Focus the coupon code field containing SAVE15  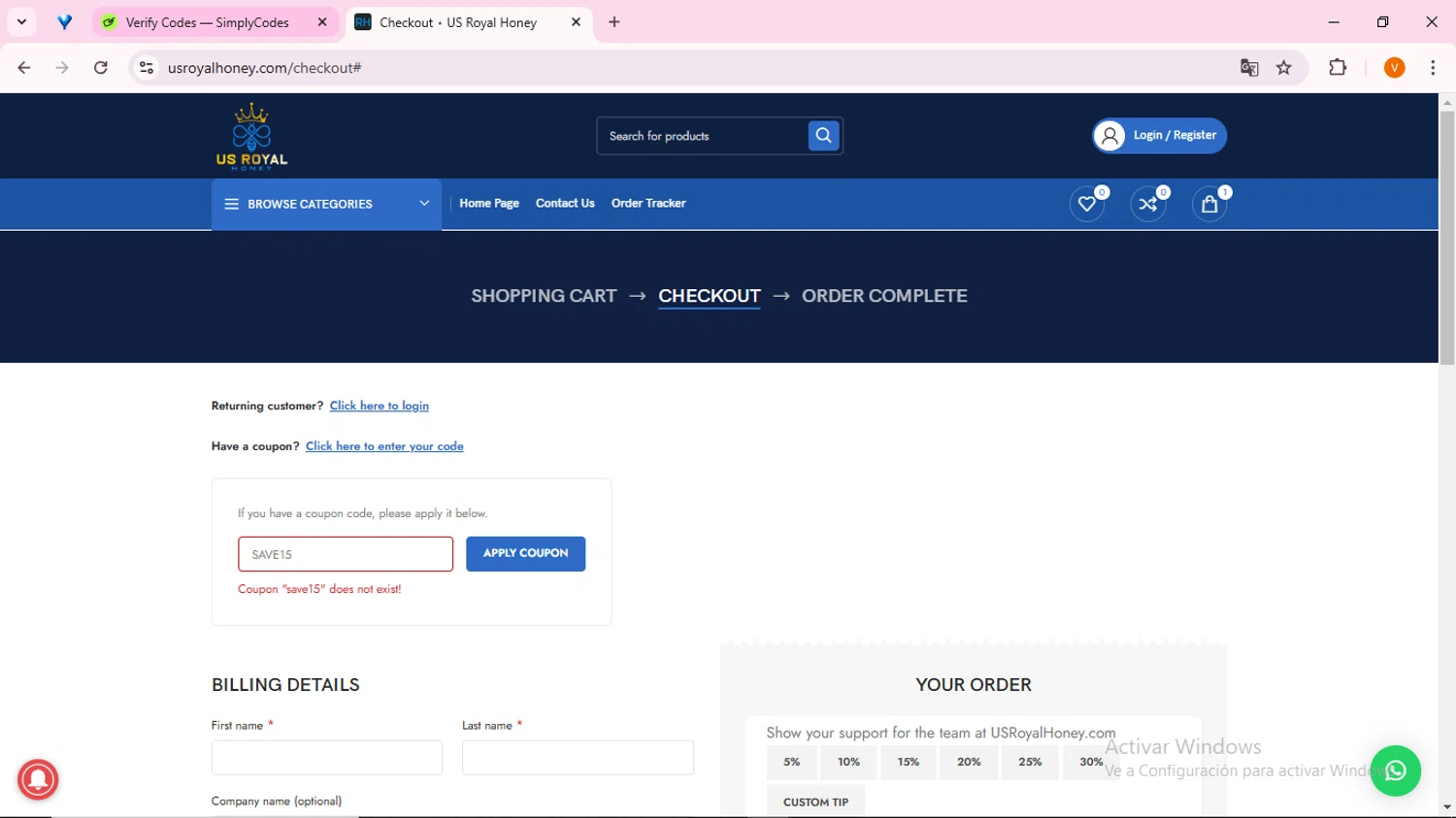pos(346,554)
